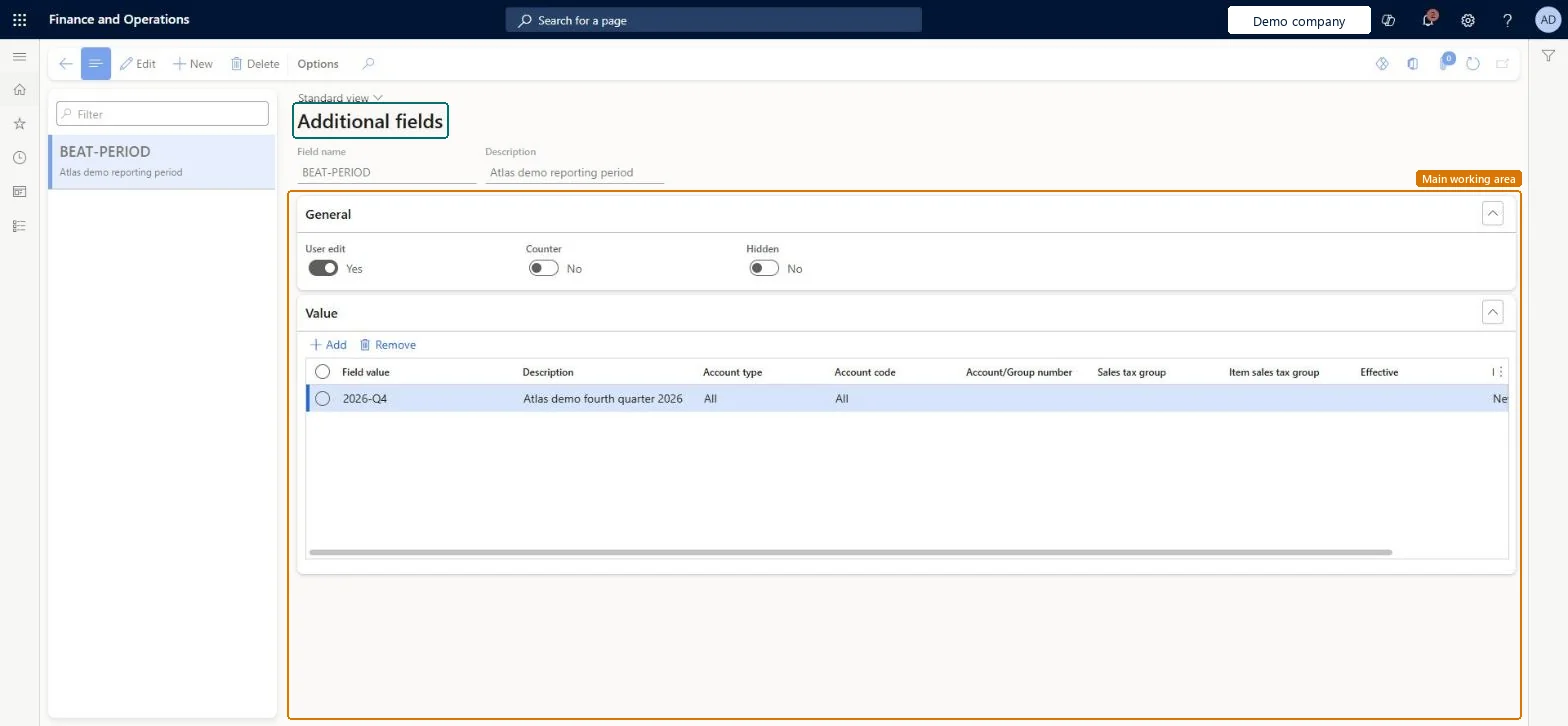Remove the selected value row
1568x726 pixels.
(x=388, y=345)
